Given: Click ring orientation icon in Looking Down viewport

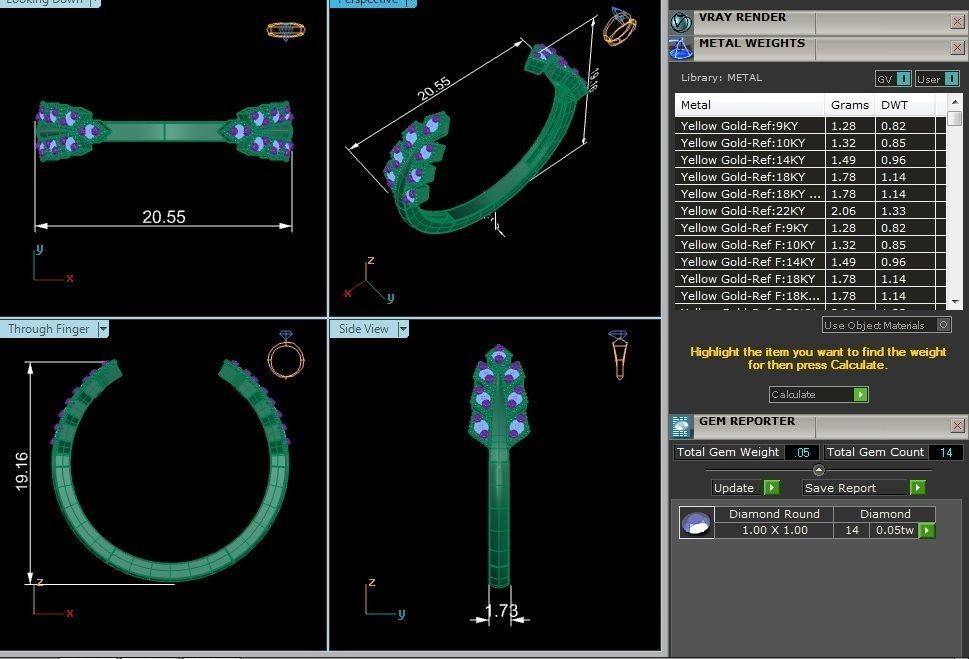Looking at the screenshot, I should (285, 30).
